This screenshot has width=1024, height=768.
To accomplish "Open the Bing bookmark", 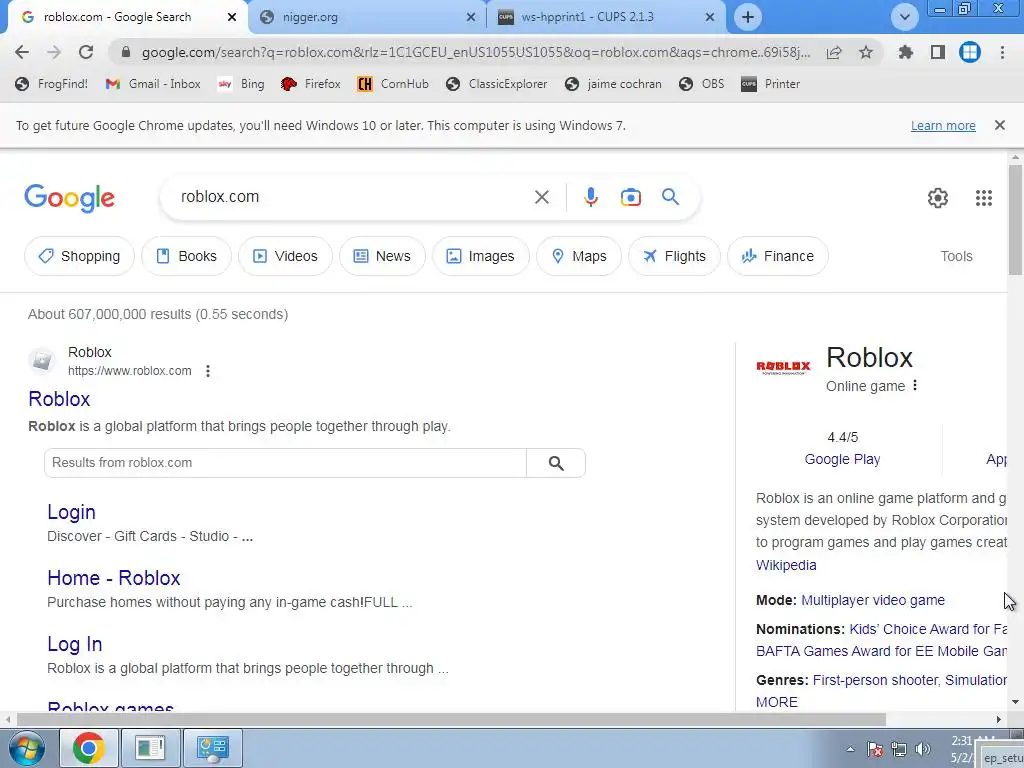I will tap(241, 84).
